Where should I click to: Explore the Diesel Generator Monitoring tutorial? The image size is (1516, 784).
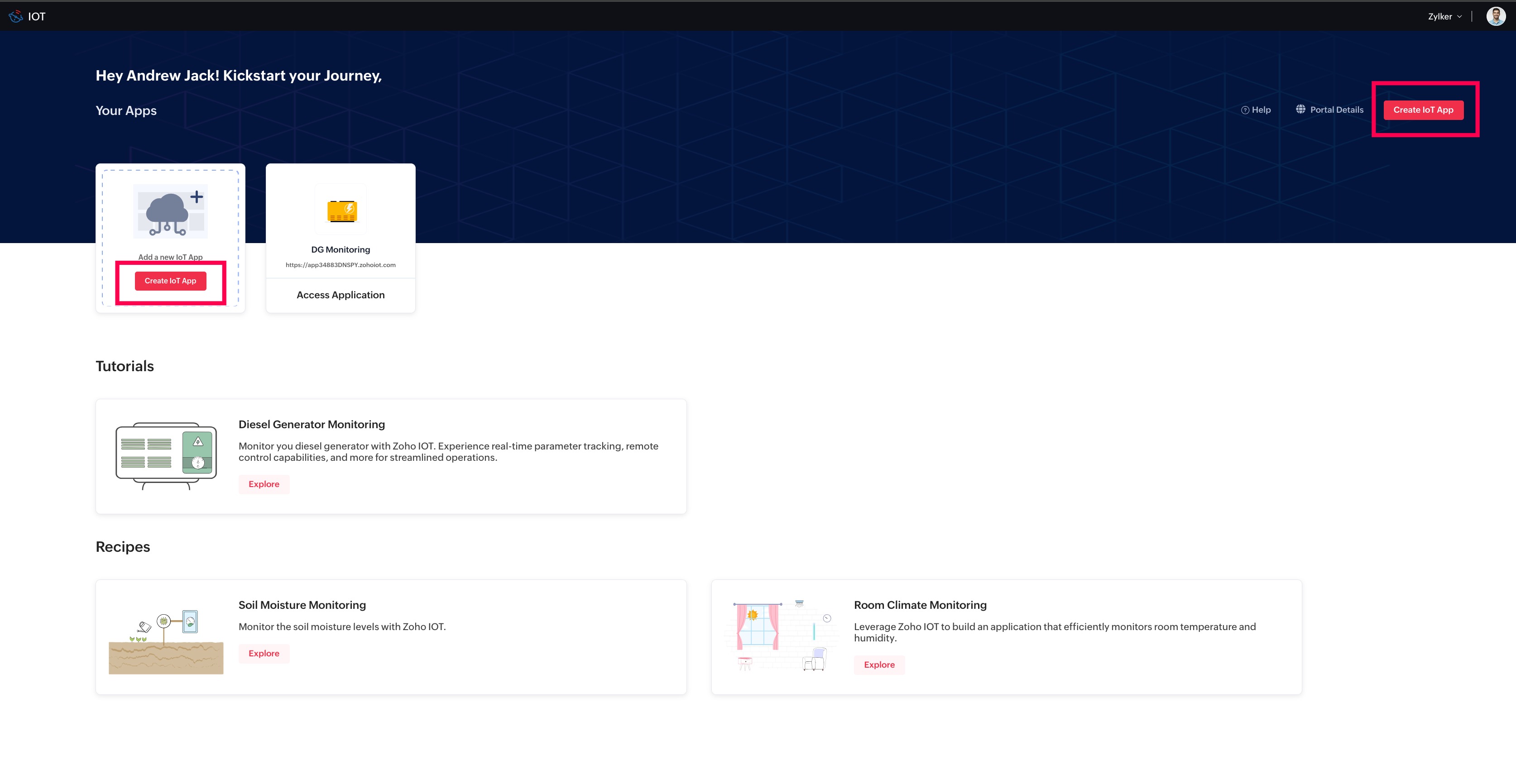coord(264,484)
